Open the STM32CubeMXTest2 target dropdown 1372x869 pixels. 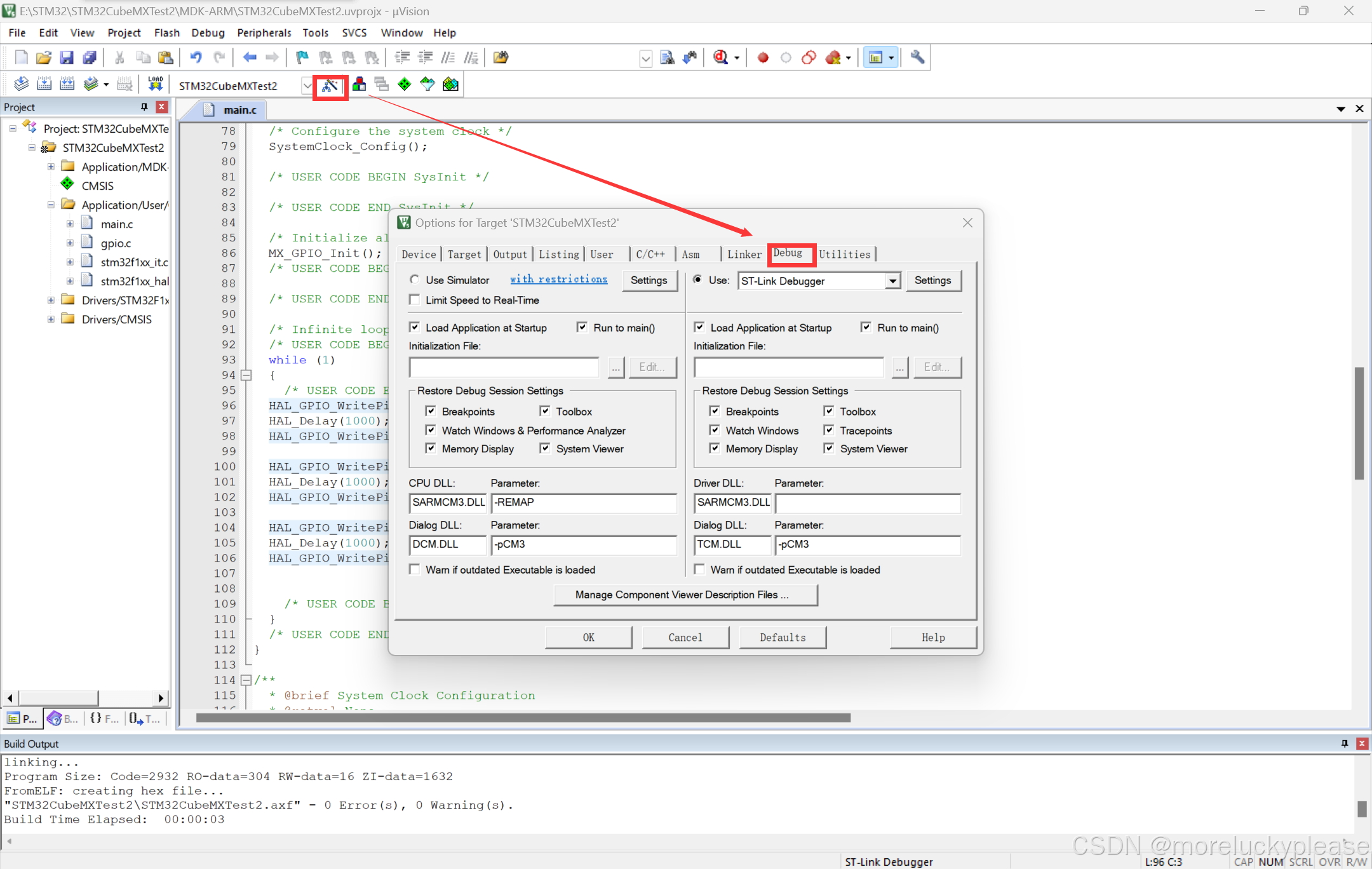[x=307, y=85]
